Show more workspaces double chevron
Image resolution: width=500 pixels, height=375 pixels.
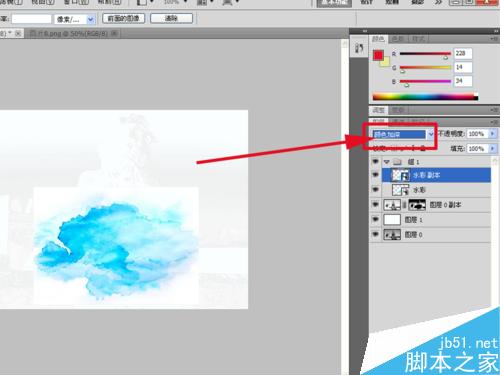click(x=438, y=2)
